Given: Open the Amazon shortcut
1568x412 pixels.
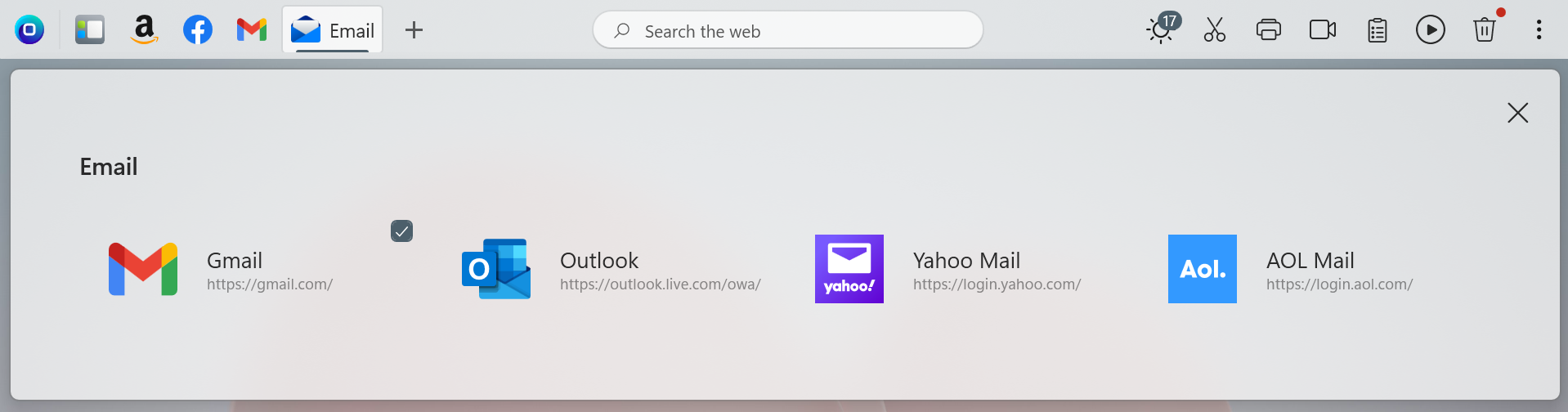Looking at the screenshot, I should coord(144,30).
